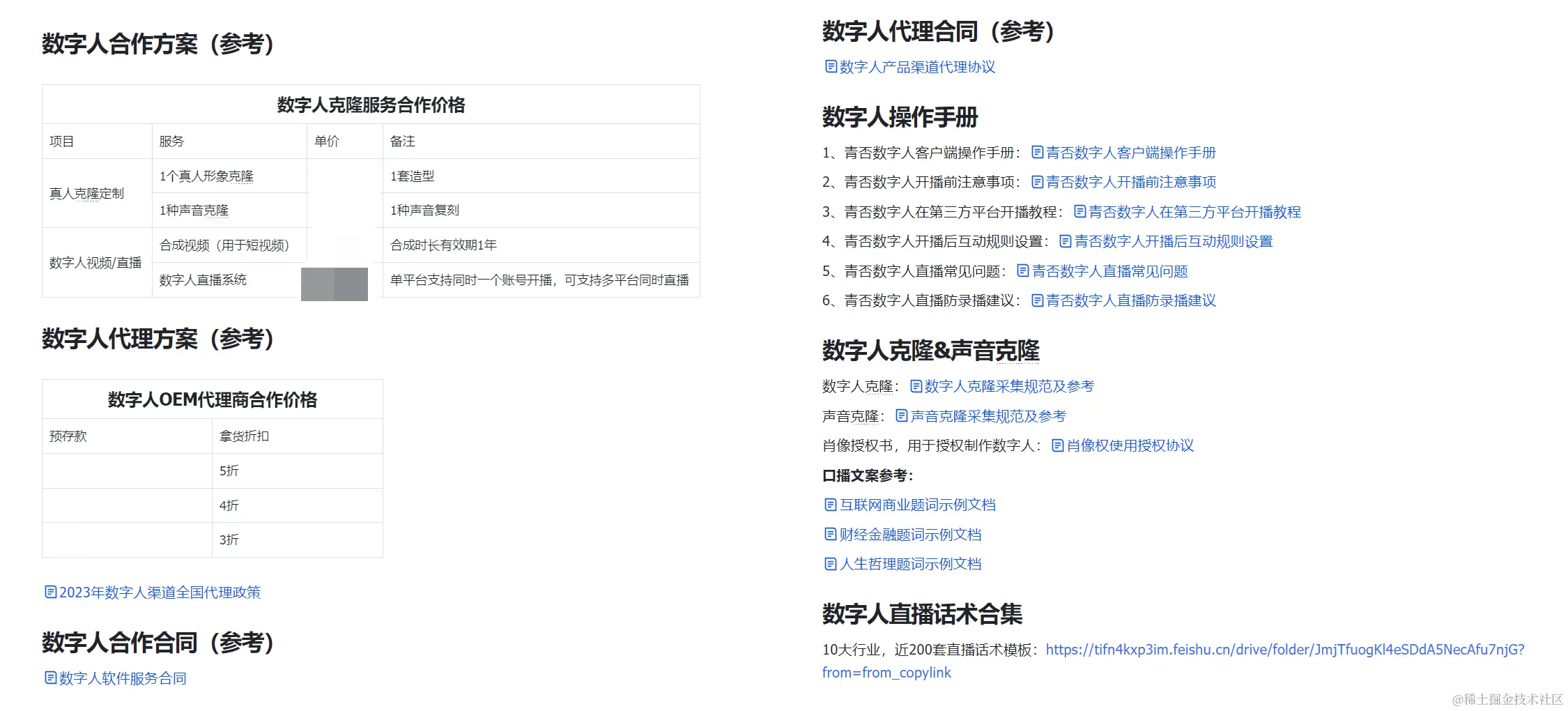Screen dimensions: 1568x711
Task: Click document icon beside 财经金融题词示例文档
Action: pos(830,534)
